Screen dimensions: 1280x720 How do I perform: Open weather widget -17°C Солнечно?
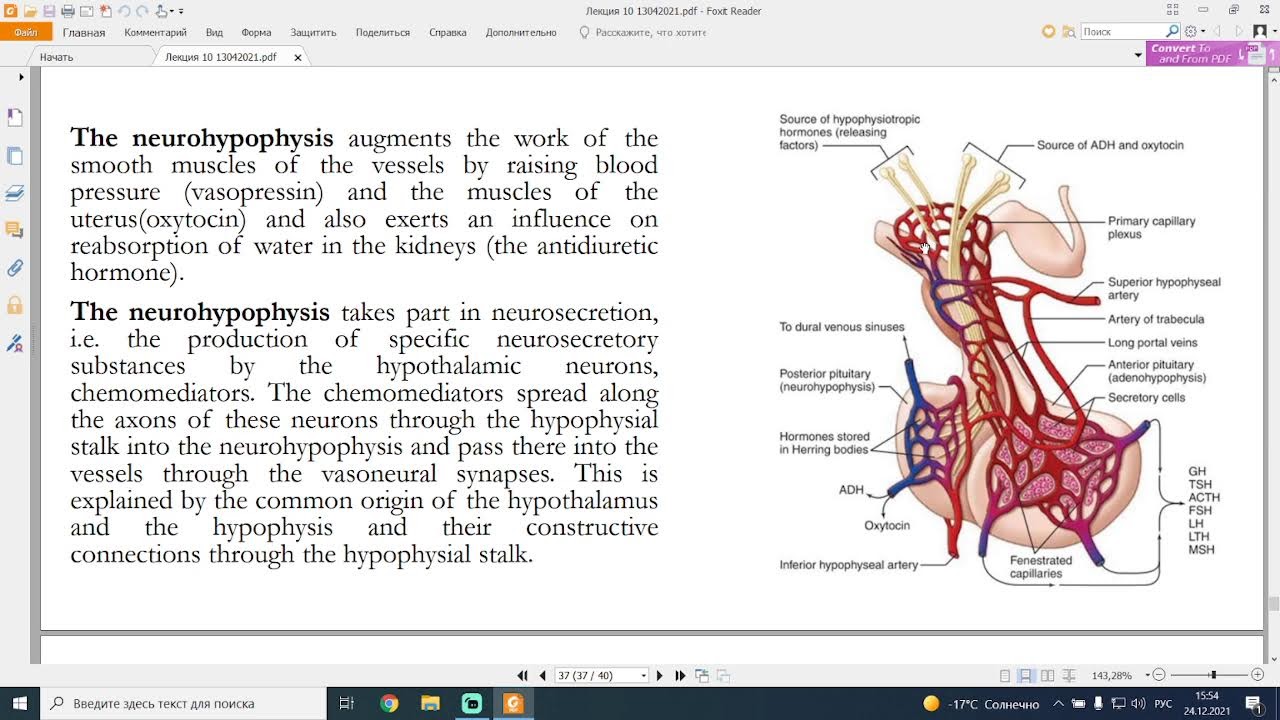click(981, 704)
